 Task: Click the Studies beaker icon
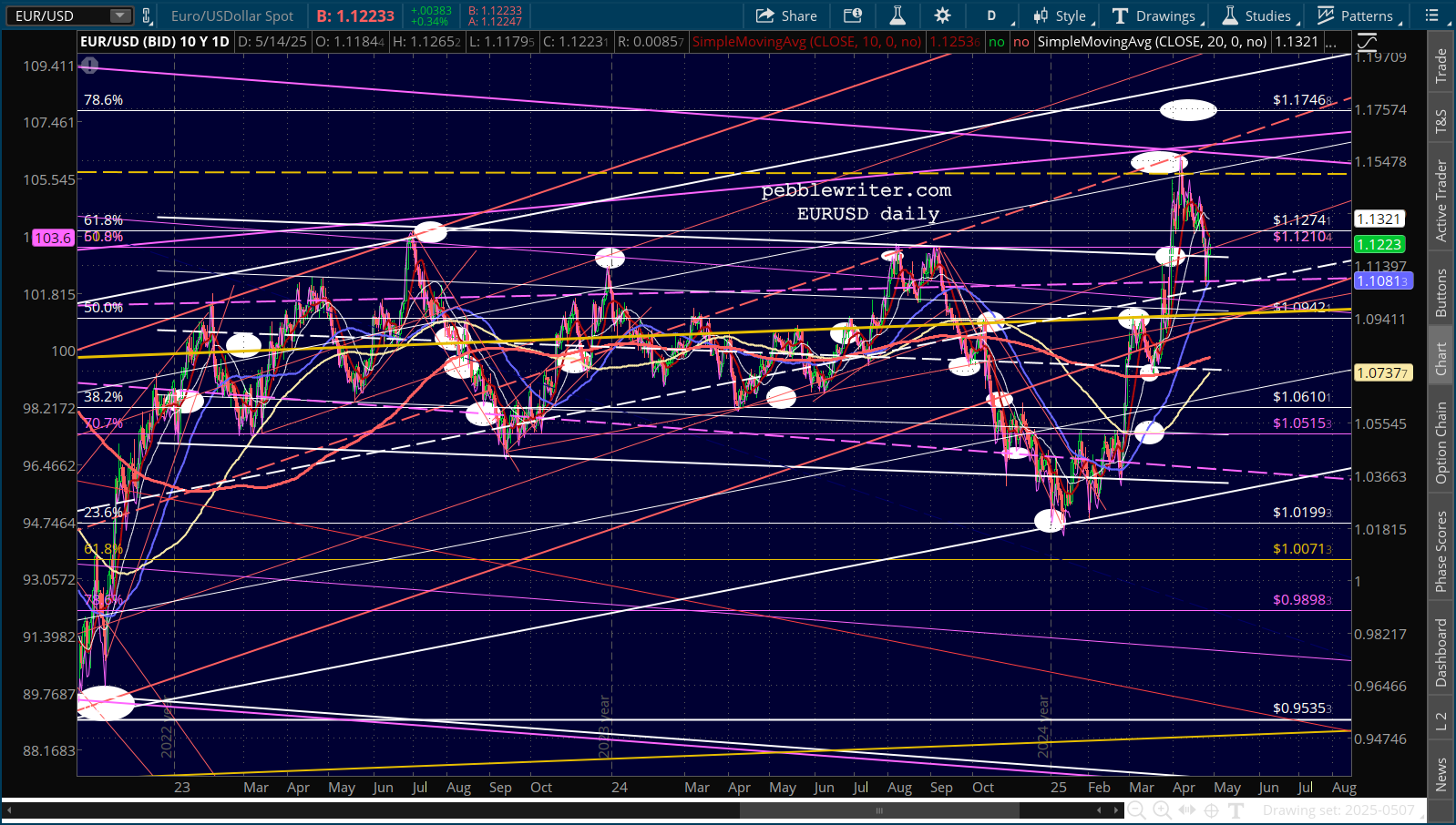tap(1230, 15)
